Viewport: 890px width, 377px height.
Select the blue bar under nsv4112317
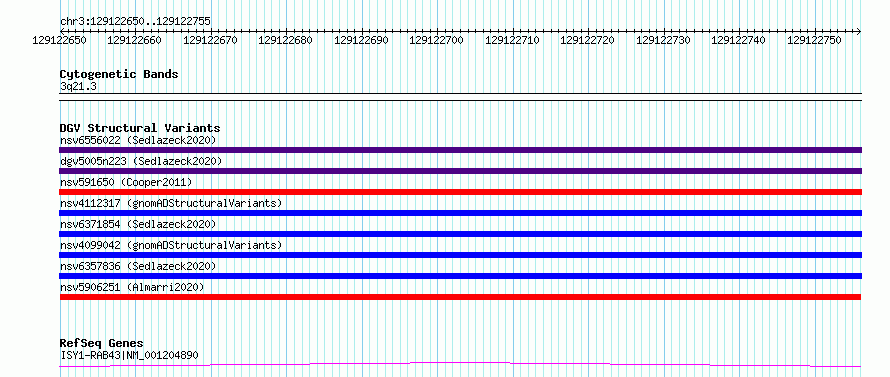tap(460, 213)
